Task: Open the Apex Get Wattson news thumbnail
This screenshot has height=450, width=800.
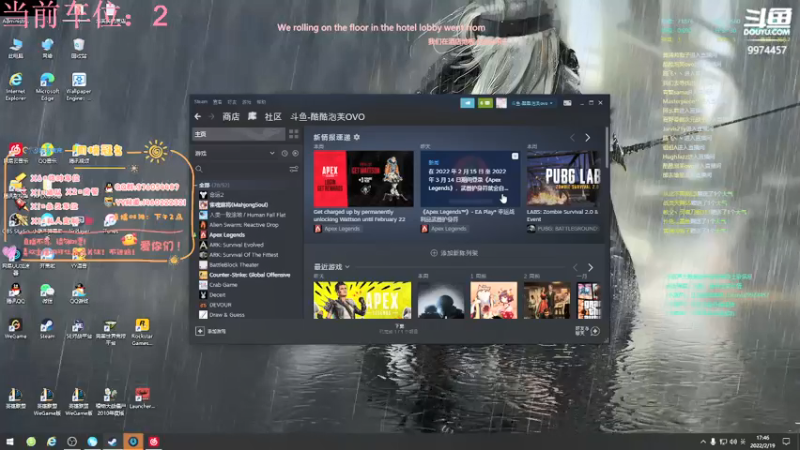Action: (x=363, y=179)
